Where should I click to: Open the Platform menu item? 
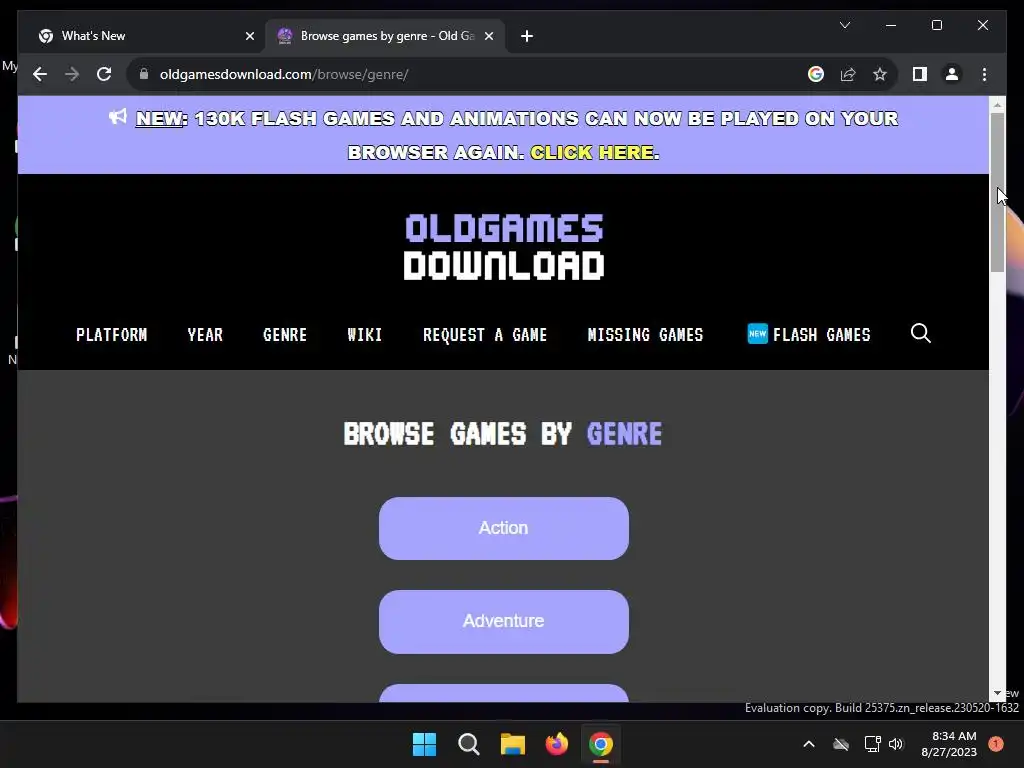(x=112, y=335)
